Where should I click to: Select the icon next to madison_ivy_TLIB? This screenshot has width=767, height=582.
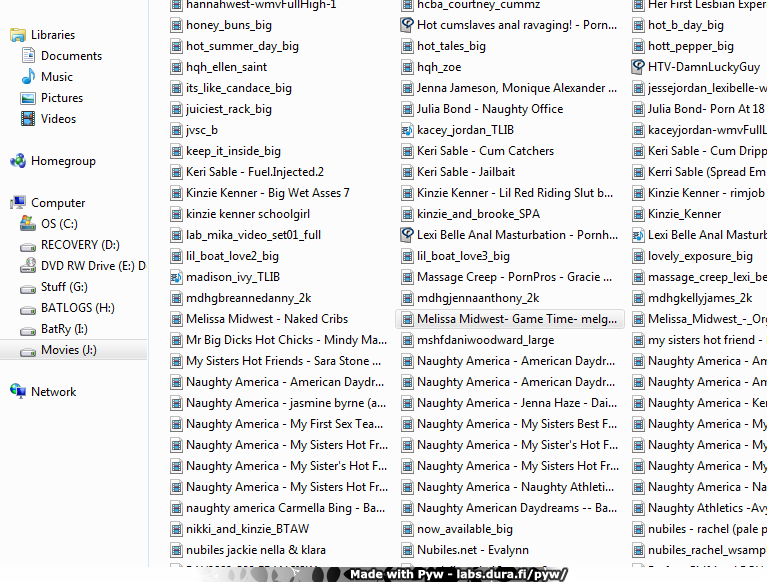pyautogui.click(x=176, y=277)
